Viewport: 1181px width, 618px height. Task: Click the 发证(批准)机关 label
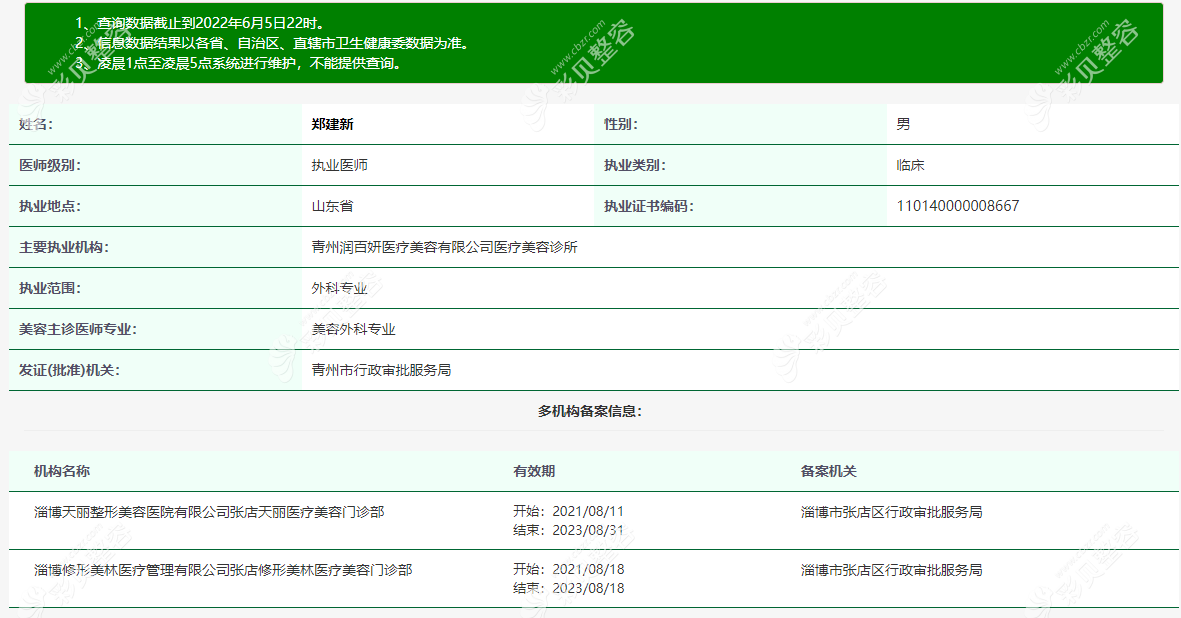(69, 370)
